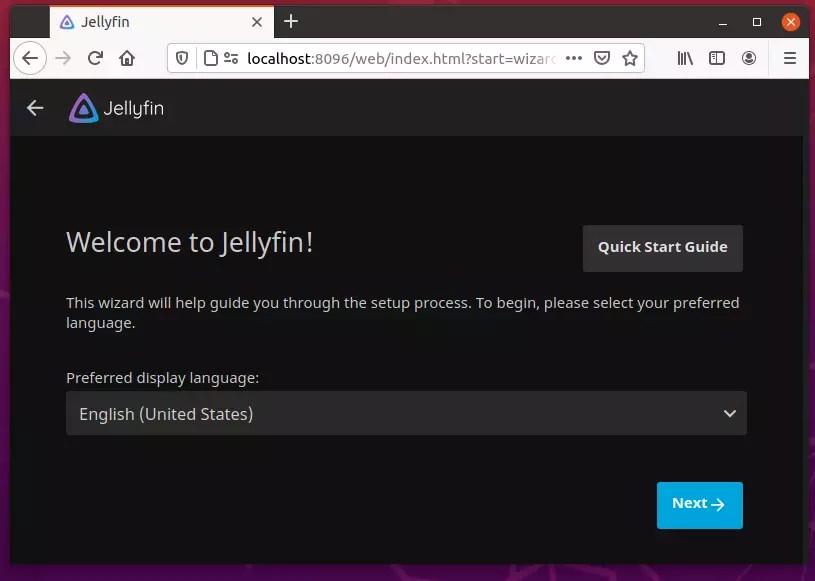Open the Firefox hamburger menu

(789, 58)
